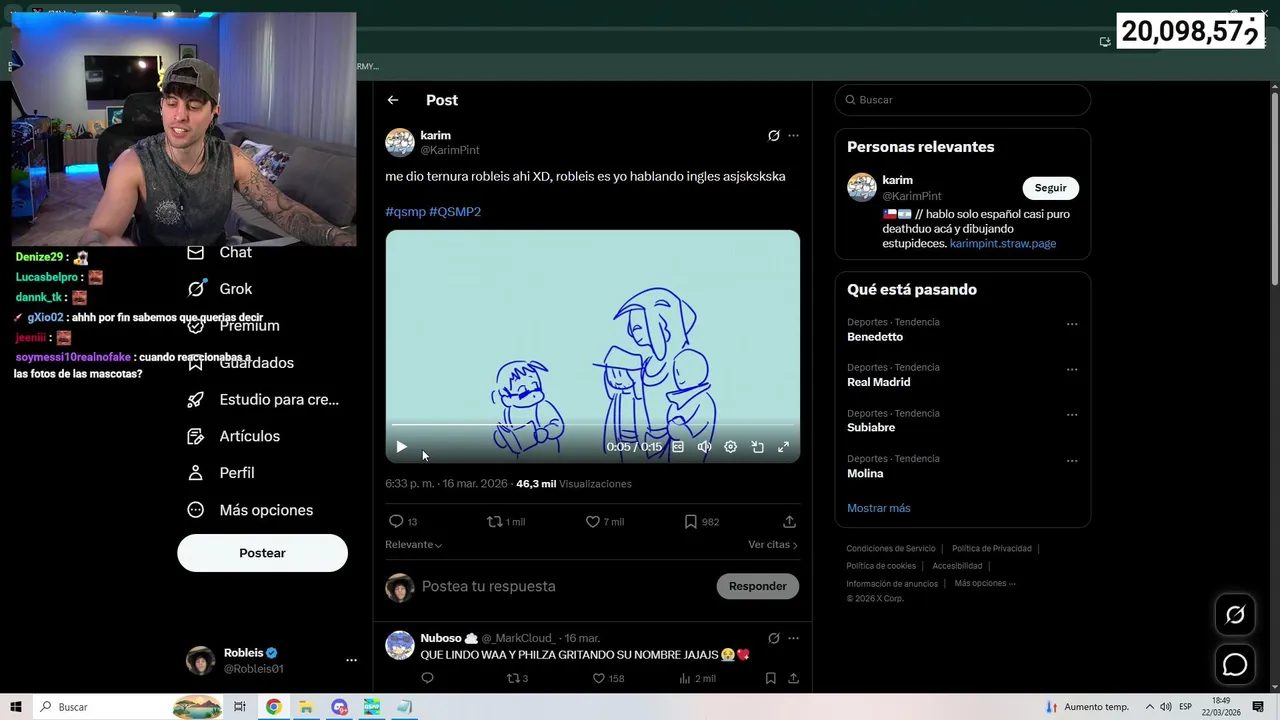
Task: Open Chrome from the taskbar
Action: click(x=273, y=707)
